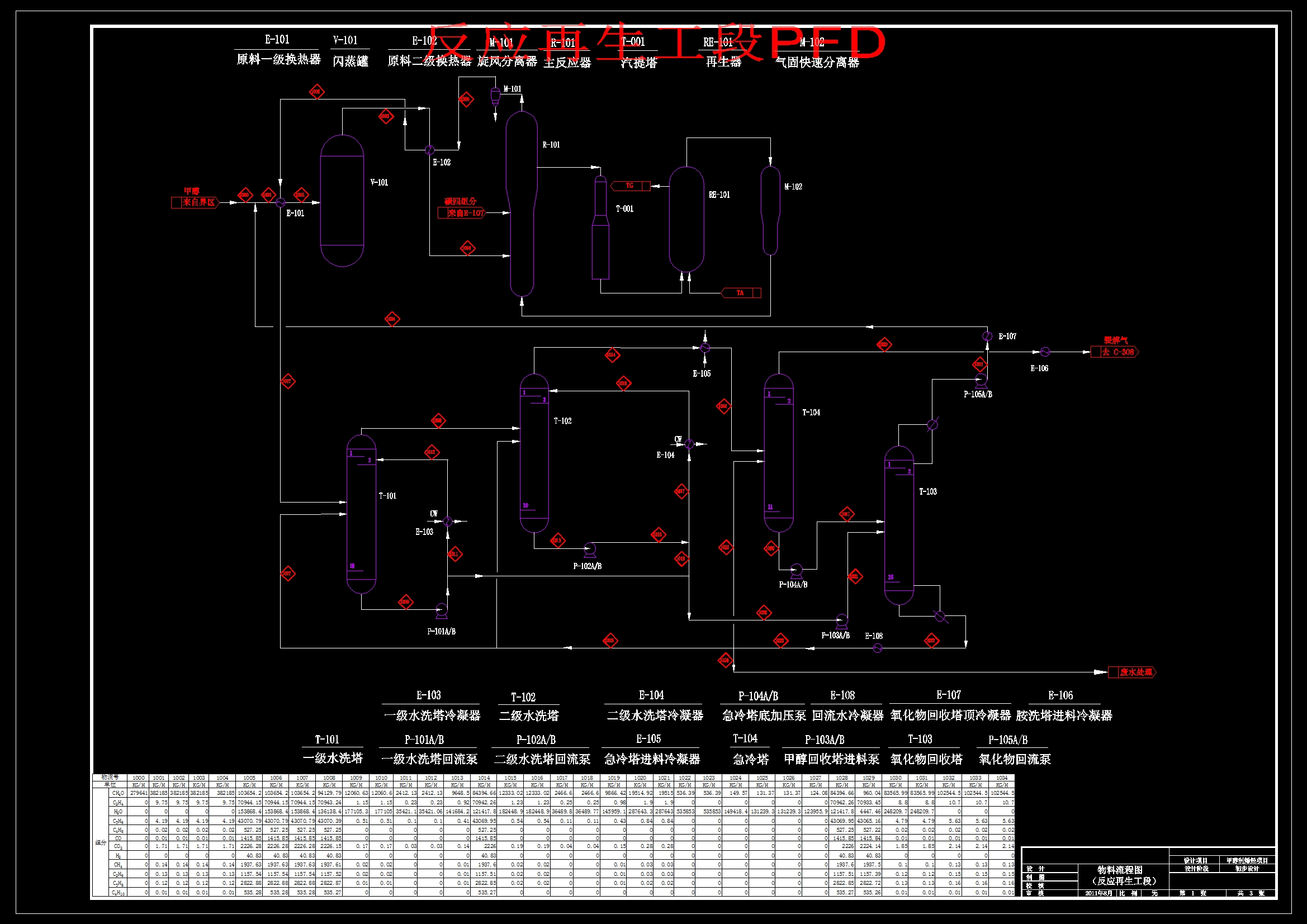Click stream number diamond 1001

click(268, 195)
